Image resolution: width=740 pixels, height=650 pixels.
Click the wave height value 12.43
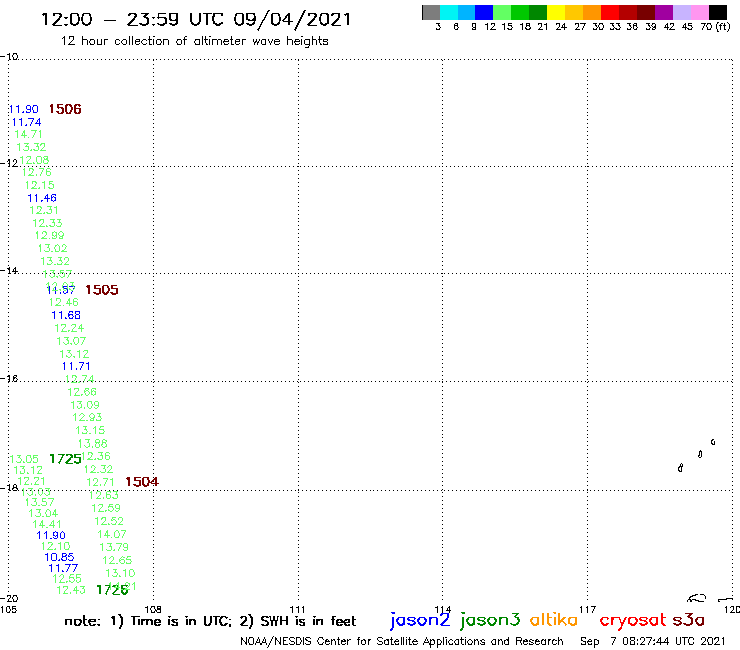[71, 591]
